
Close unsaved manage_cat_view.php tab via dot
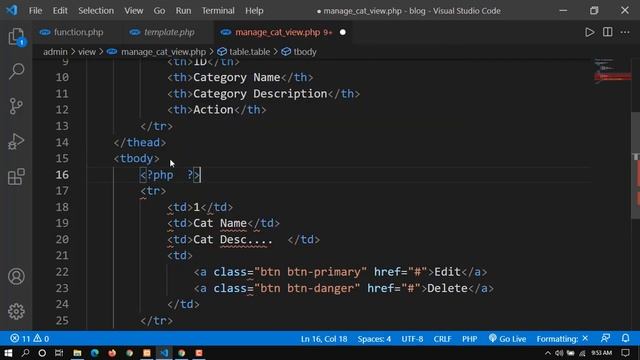tap(342, 32)
